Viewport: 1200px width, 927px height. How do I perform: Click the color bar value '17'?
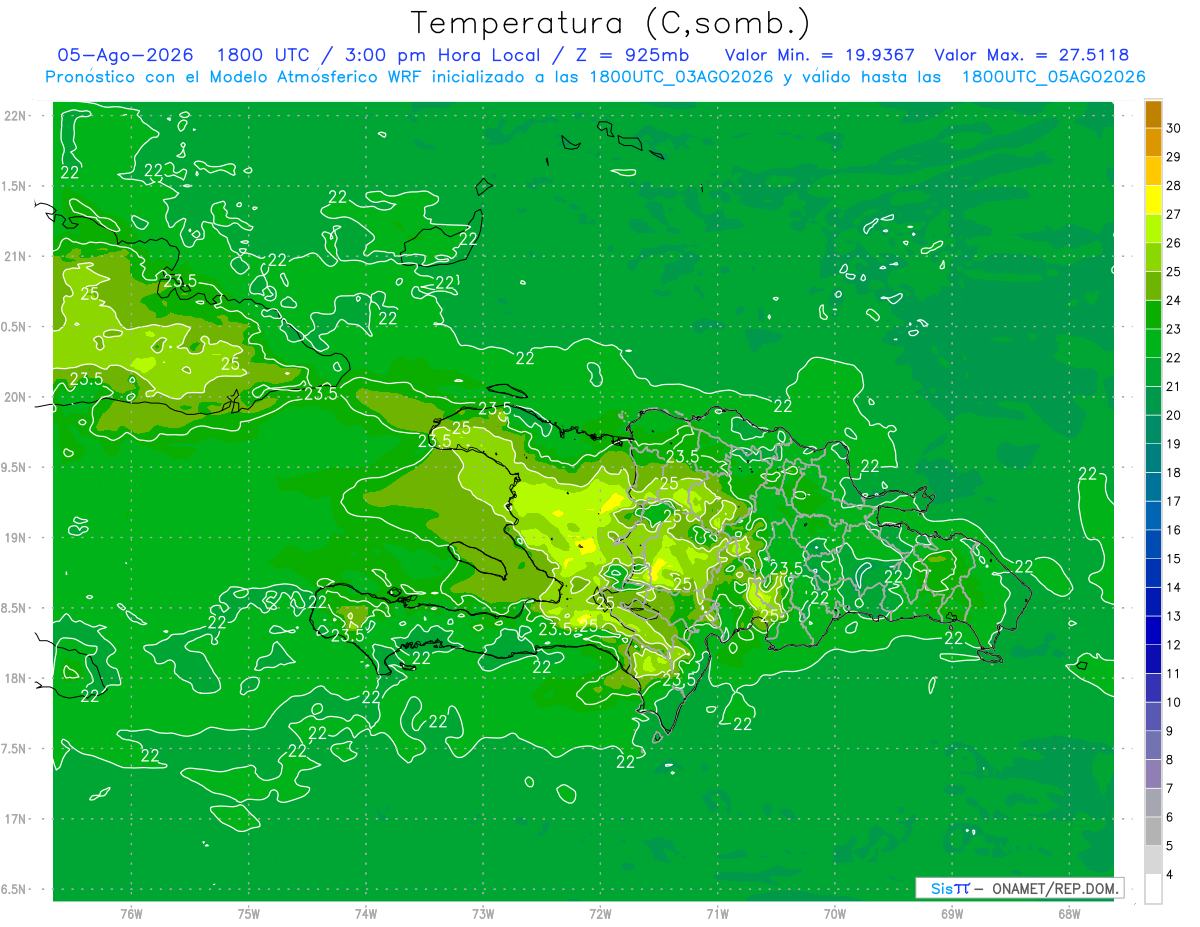[1174, 501]
